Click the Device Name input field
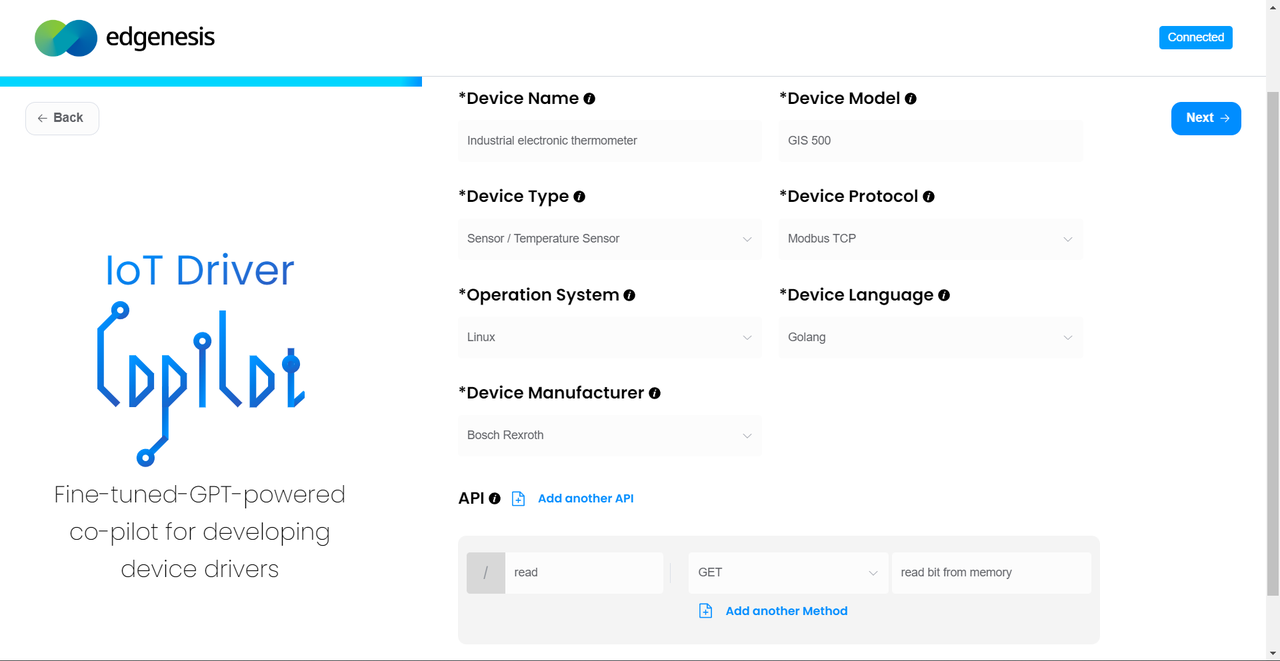This screenshot has width=1280, height=661. (x=609, y=141)
